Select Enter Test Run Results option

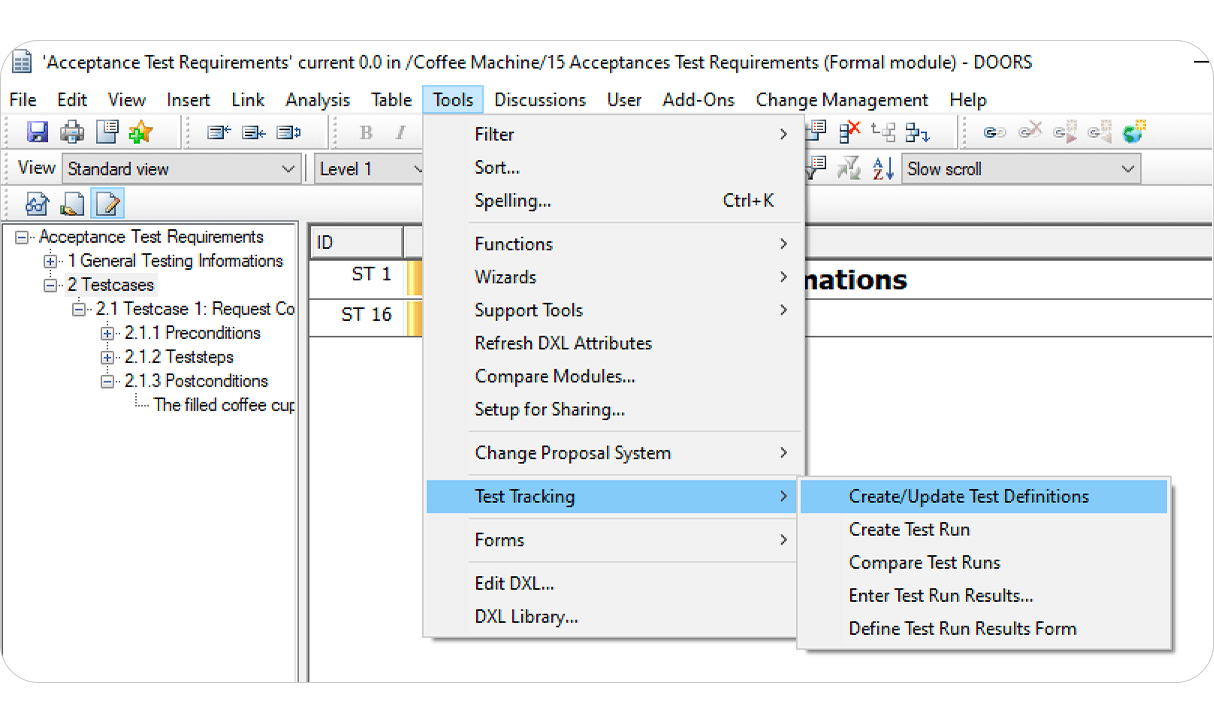click(x=941, y=595)
